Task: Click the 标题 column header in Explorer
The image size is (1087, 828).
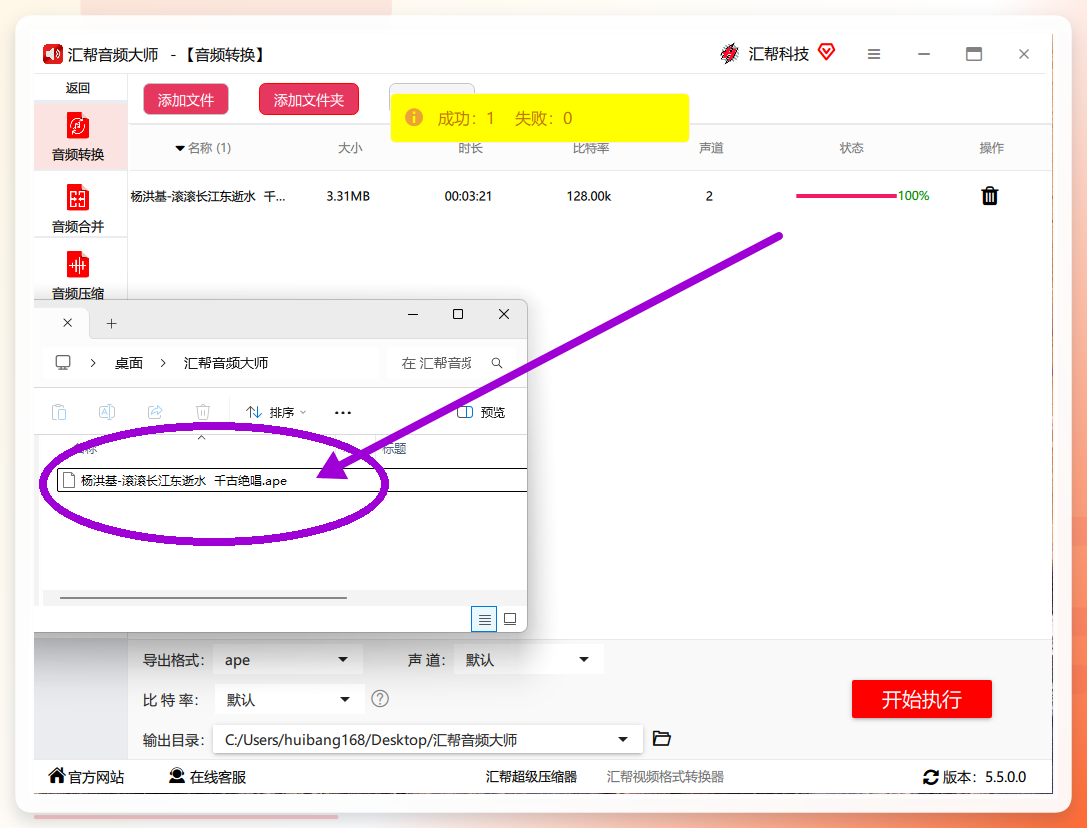Action: click(x=394, y=449)
